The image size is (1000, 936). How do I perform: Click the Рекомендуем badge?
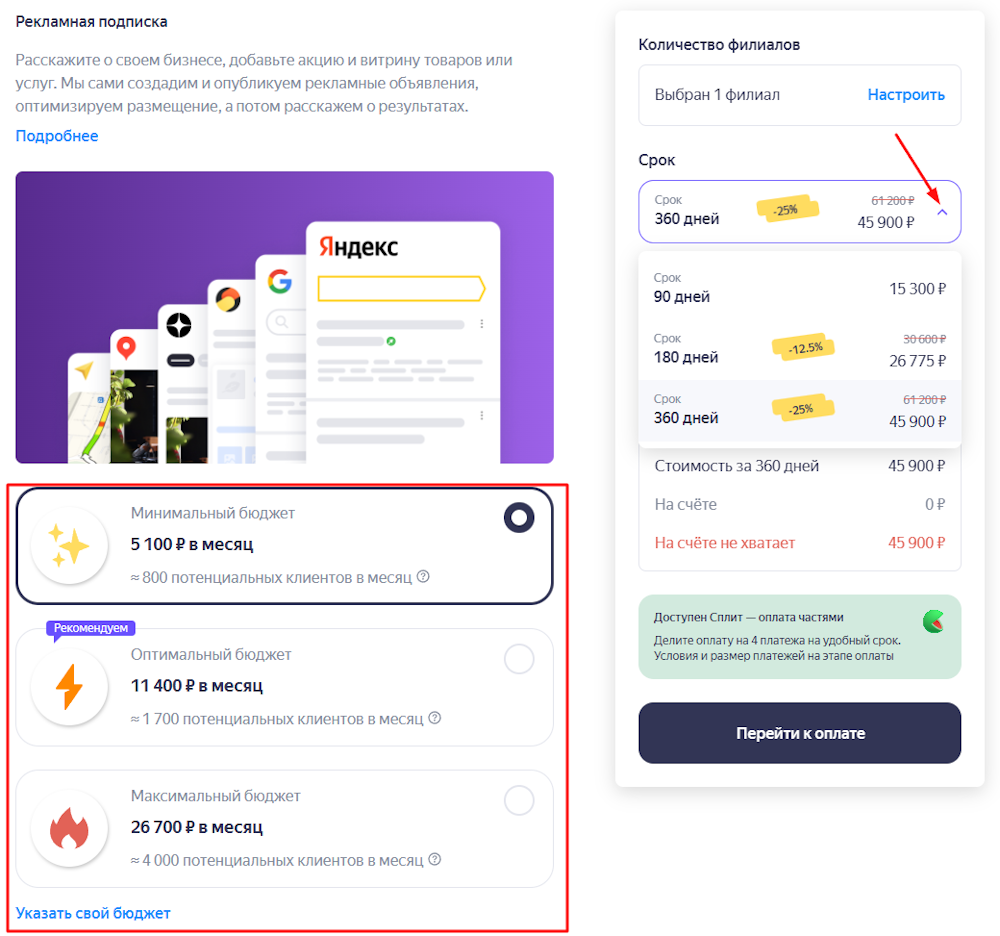coord(91,628)
